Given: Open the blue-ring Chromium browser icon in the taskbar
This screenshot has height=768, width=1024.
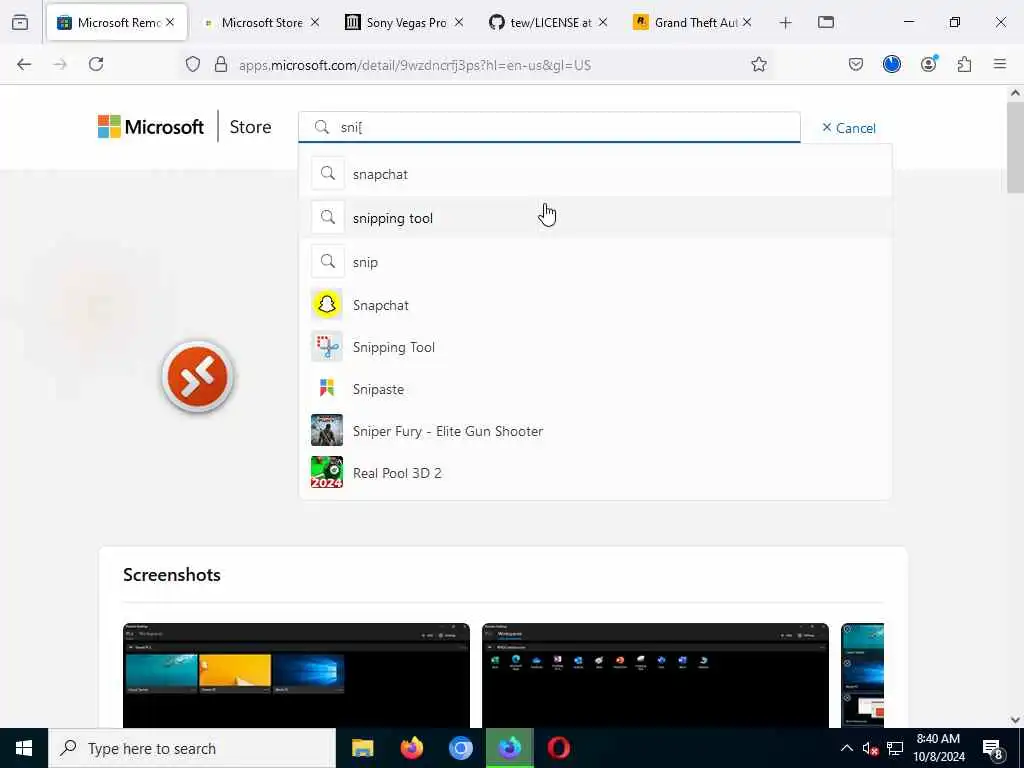Looking at the screenshot, I should (460, 748).
